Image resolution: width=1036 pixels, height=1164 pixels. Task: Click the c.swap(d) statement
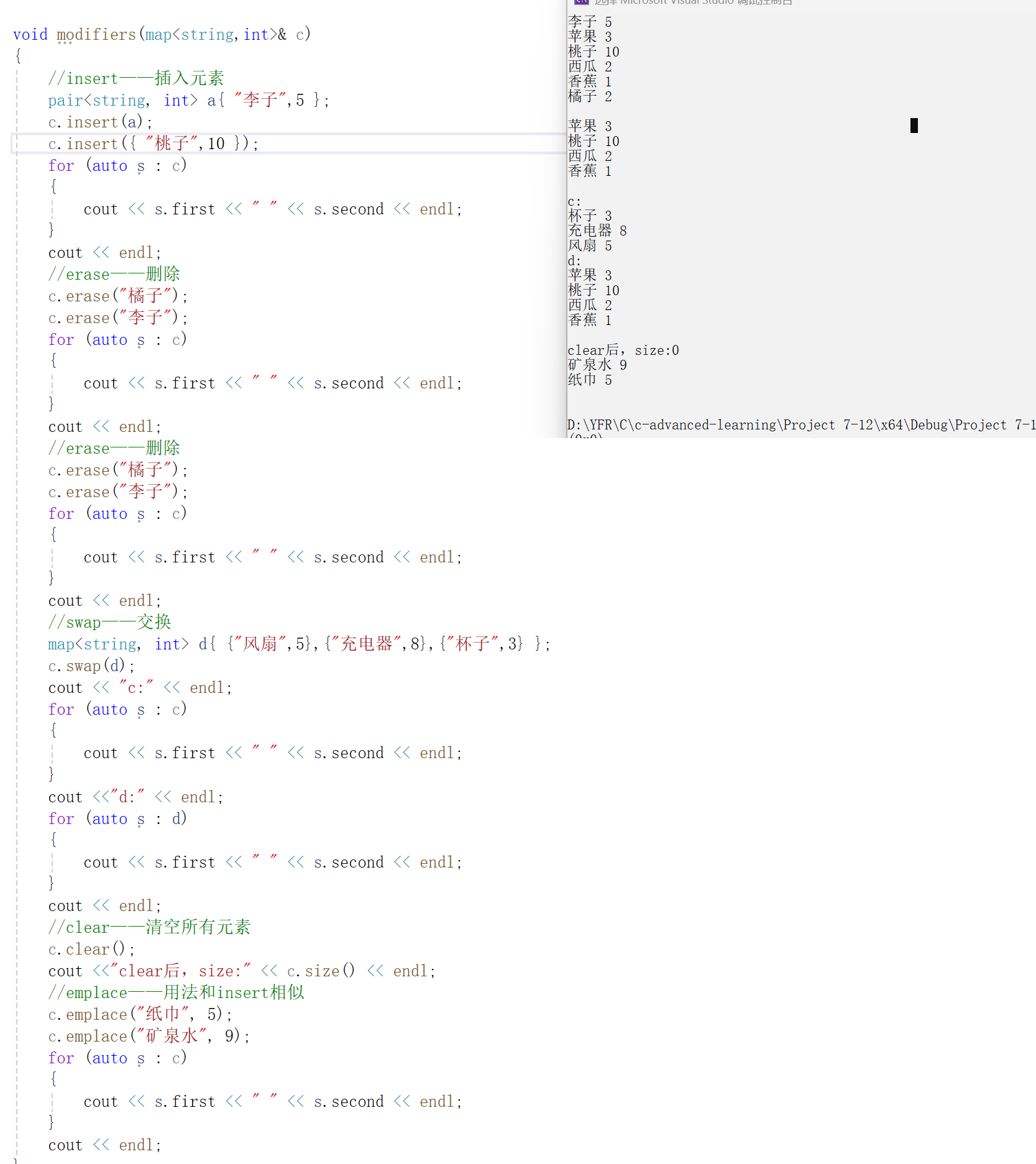click(x=89, y=665)
